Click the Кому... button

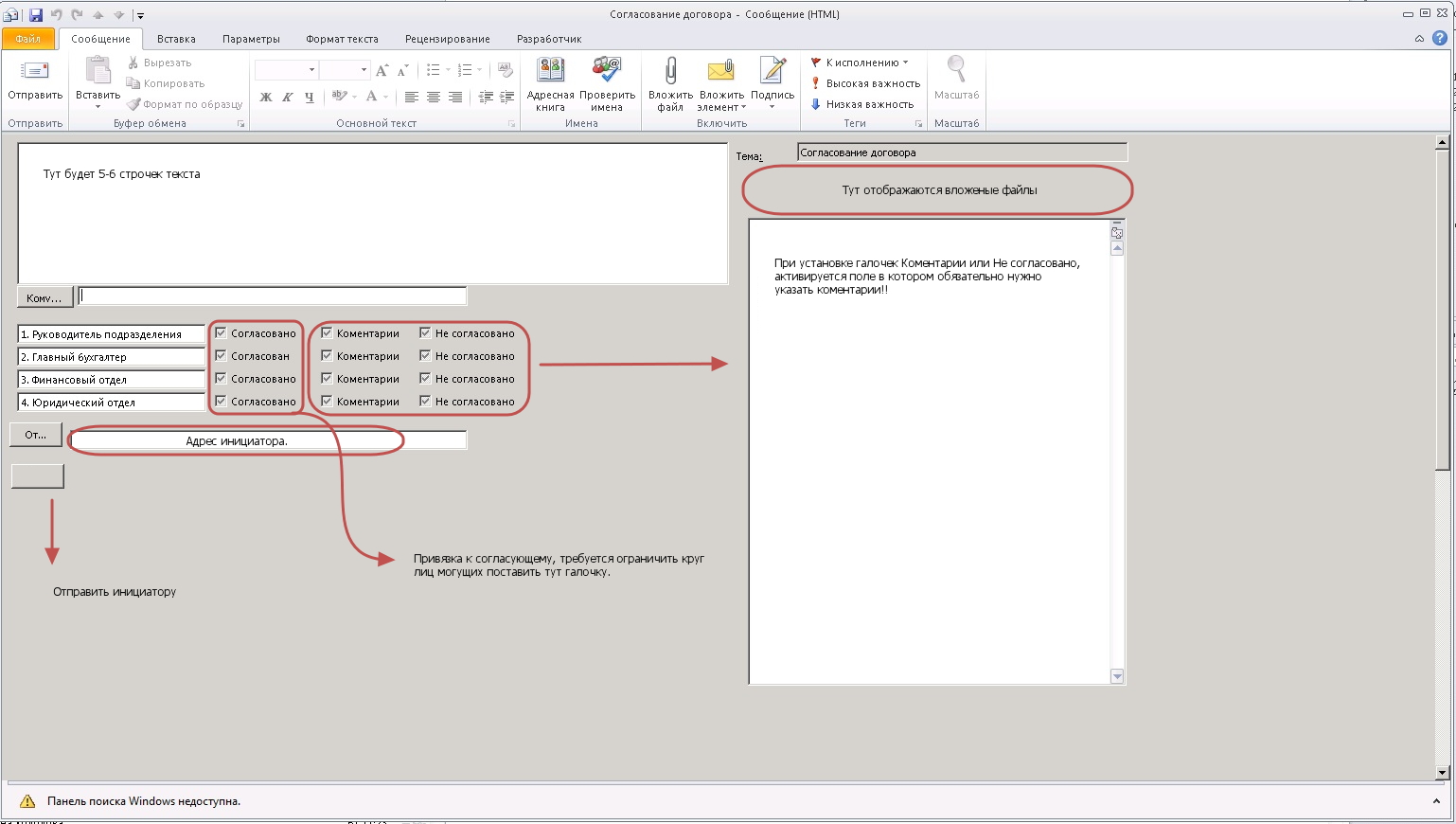tap(44, 297)
